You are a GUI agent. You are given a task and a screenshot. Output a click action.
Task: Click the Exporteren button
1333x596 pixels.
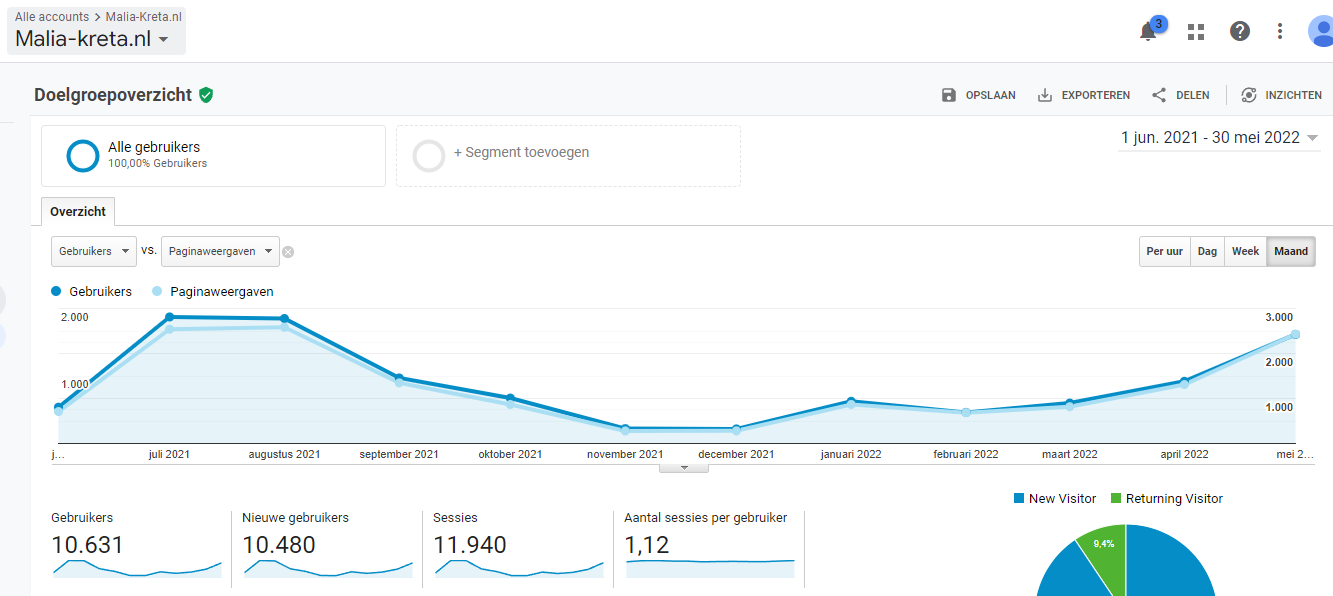point(1083,95)
